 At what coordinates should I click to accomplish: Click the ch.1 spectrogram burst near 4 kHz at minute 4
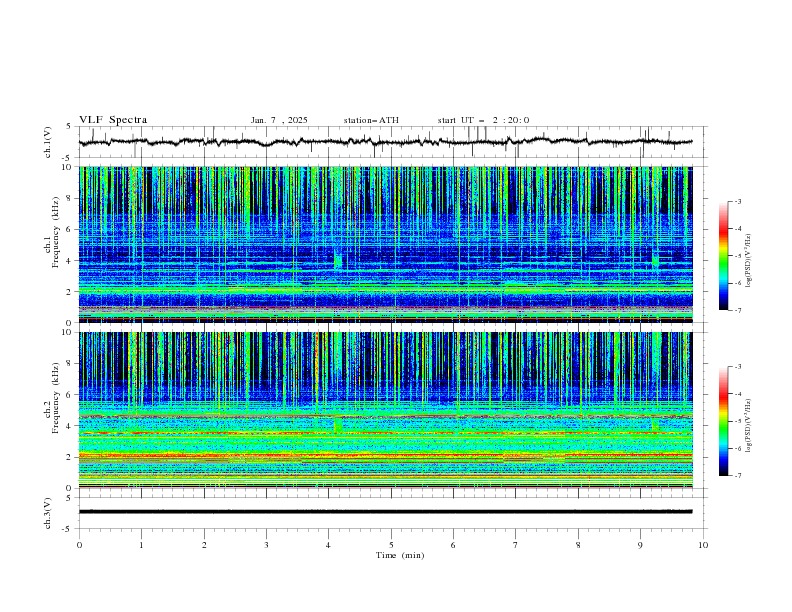click(338, 260)
